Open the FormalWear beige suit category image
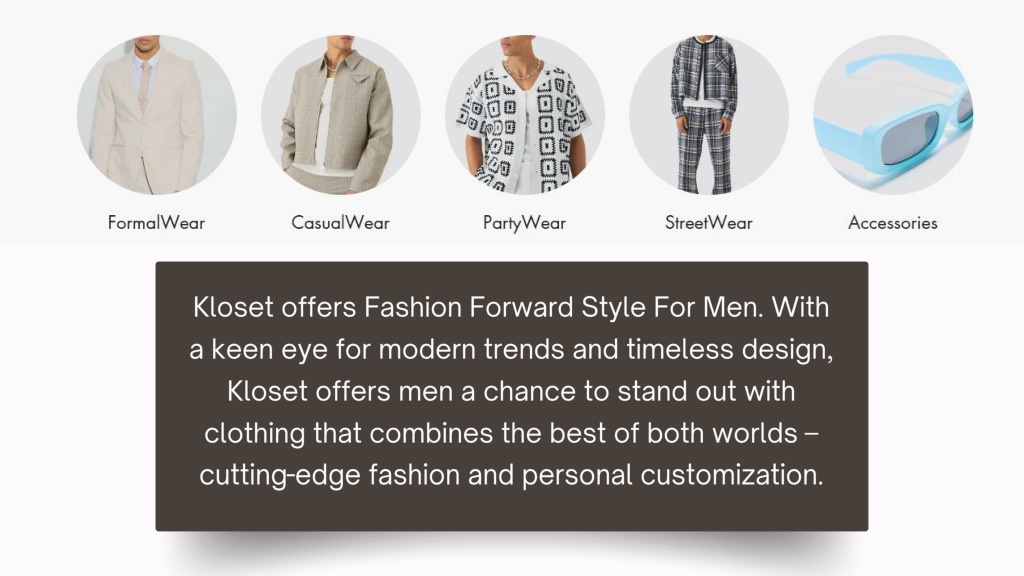 (157, 114)
